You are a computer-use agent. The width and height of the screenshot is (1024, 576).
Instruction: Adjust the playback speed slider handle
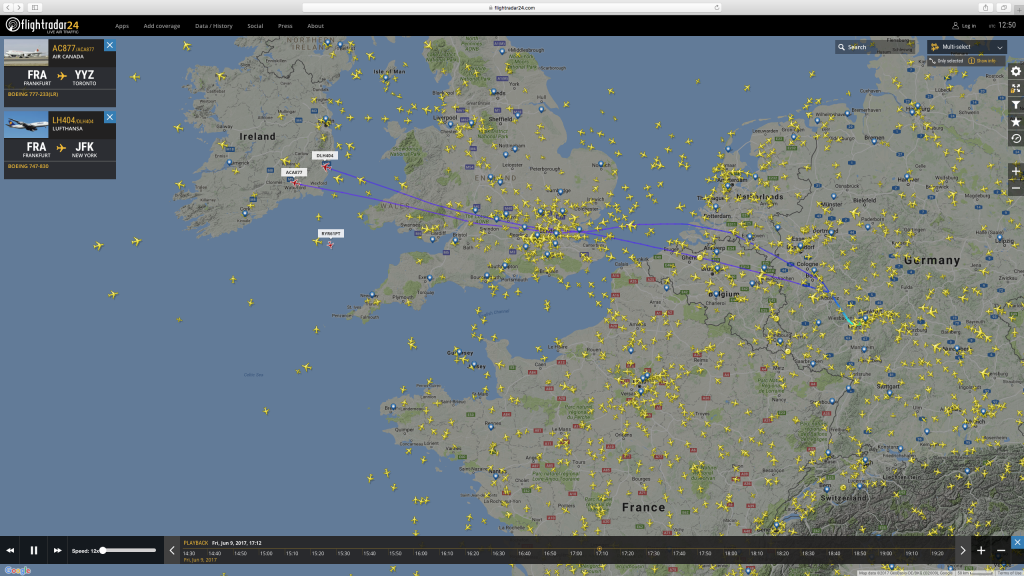103,551
